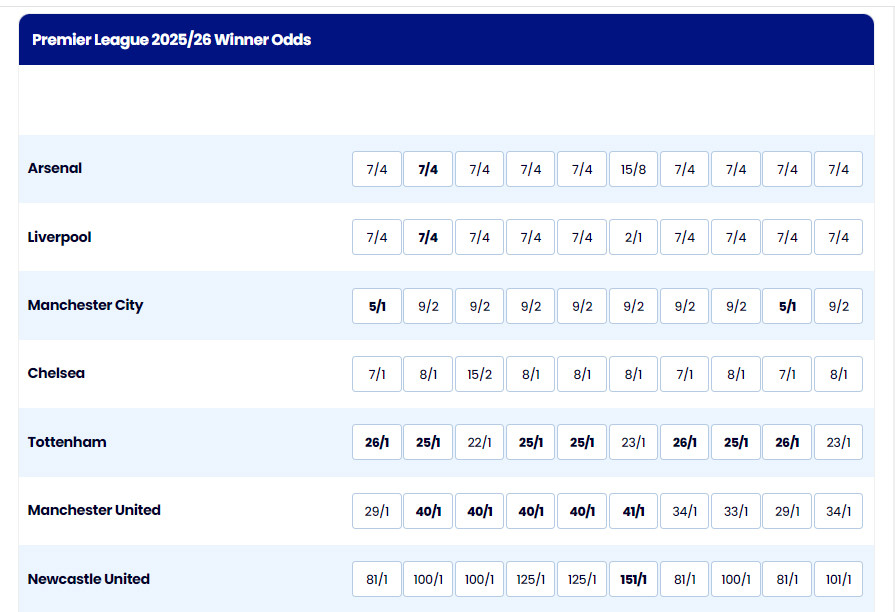Select the bold 7/4 odds for Arsenal
The height and width of the screenshot is (612, 895).
pyautogui.click(x=428, y=169)
